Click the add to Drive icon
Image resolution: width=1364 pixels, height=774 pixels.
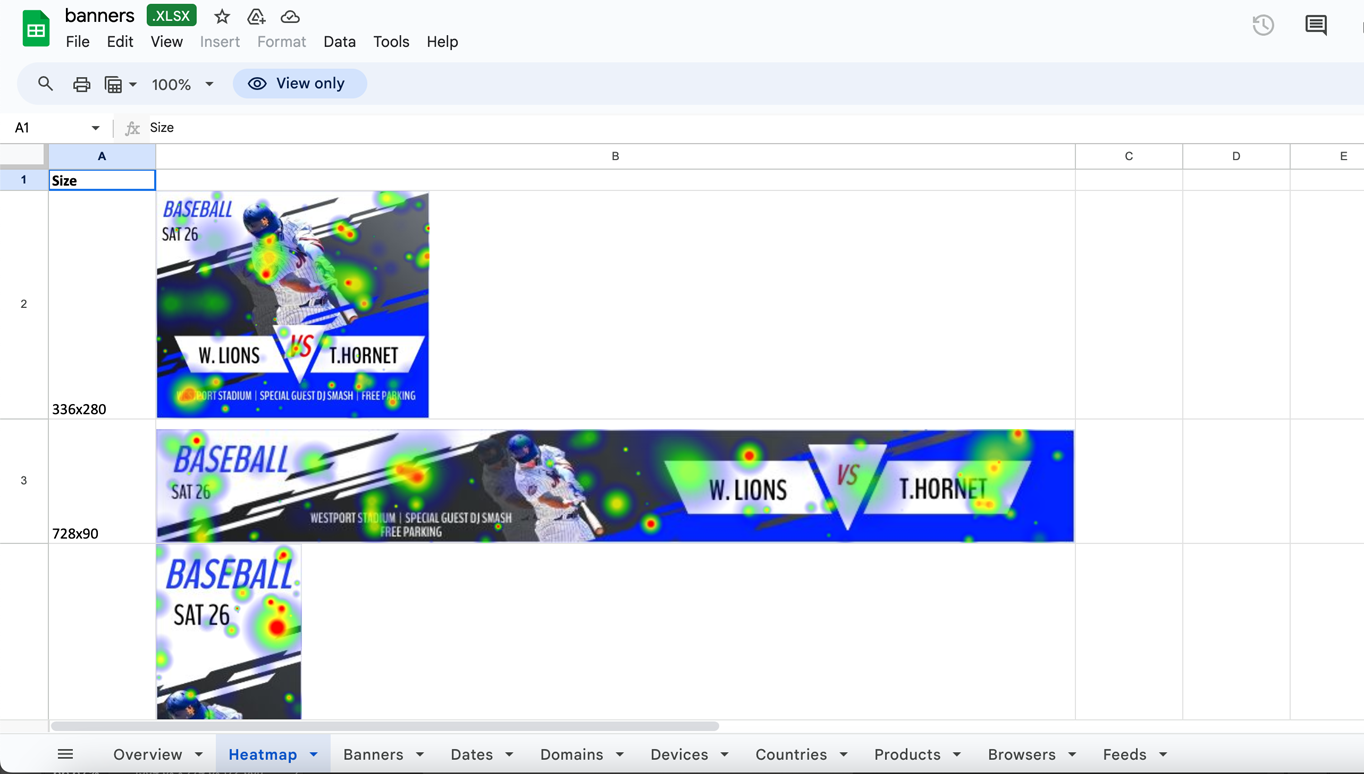pos(256,17)
